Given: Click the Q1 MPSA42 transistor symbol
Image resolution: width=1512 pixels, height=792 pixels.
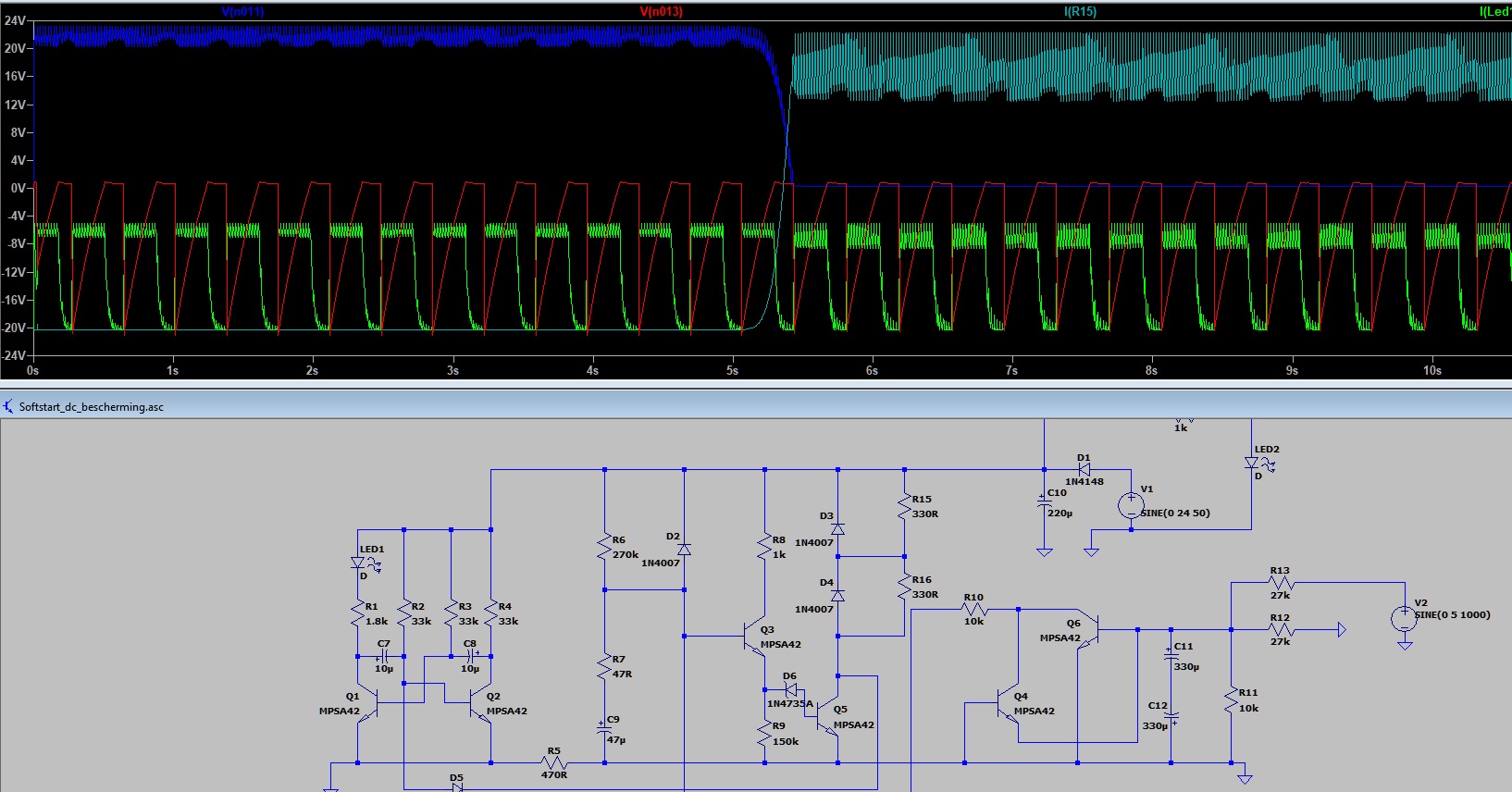Looking at the screenshot, I should (x=368, y=703).
